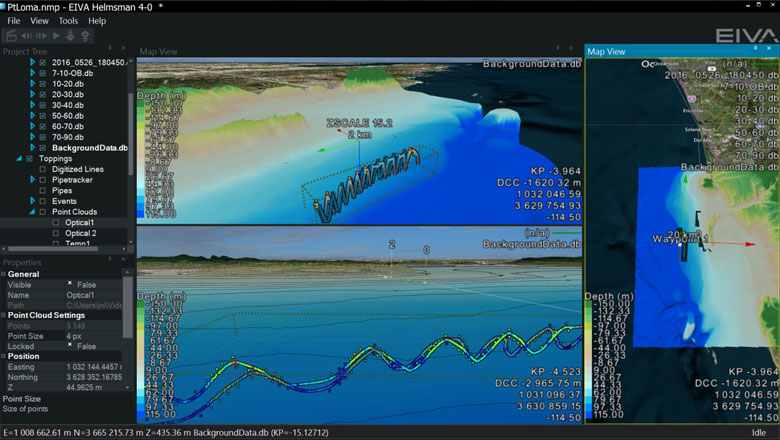Open the Tools menu

click(x=68, y=21)
